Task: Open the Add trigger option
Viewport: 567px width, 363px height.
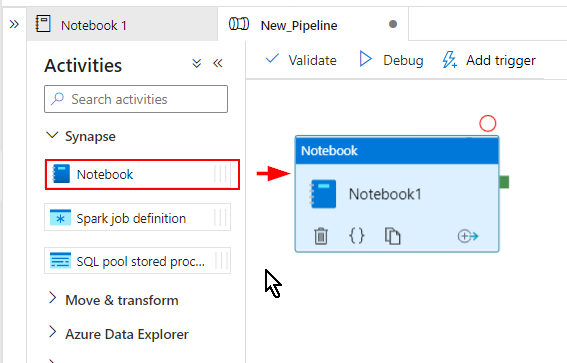Action: pos(489,60)
